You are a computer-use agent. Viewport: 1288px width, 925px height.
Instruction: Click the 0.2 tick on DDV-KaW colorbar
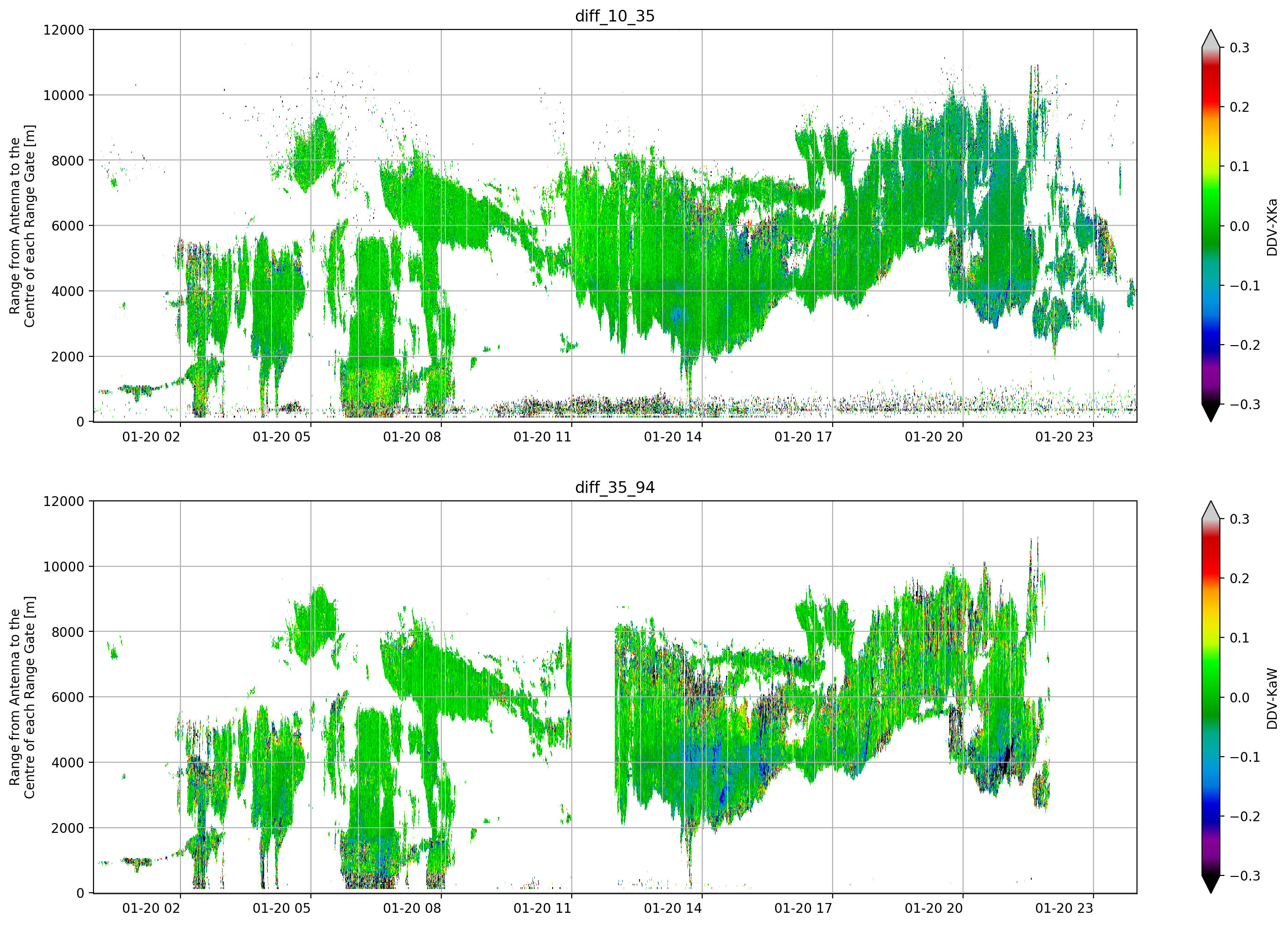pos(1240,579)
